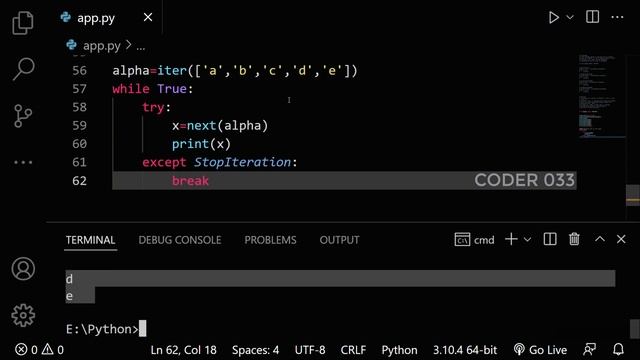
Task: Switch to the PROBLEMS tab
Action: [x=270, y=240]
